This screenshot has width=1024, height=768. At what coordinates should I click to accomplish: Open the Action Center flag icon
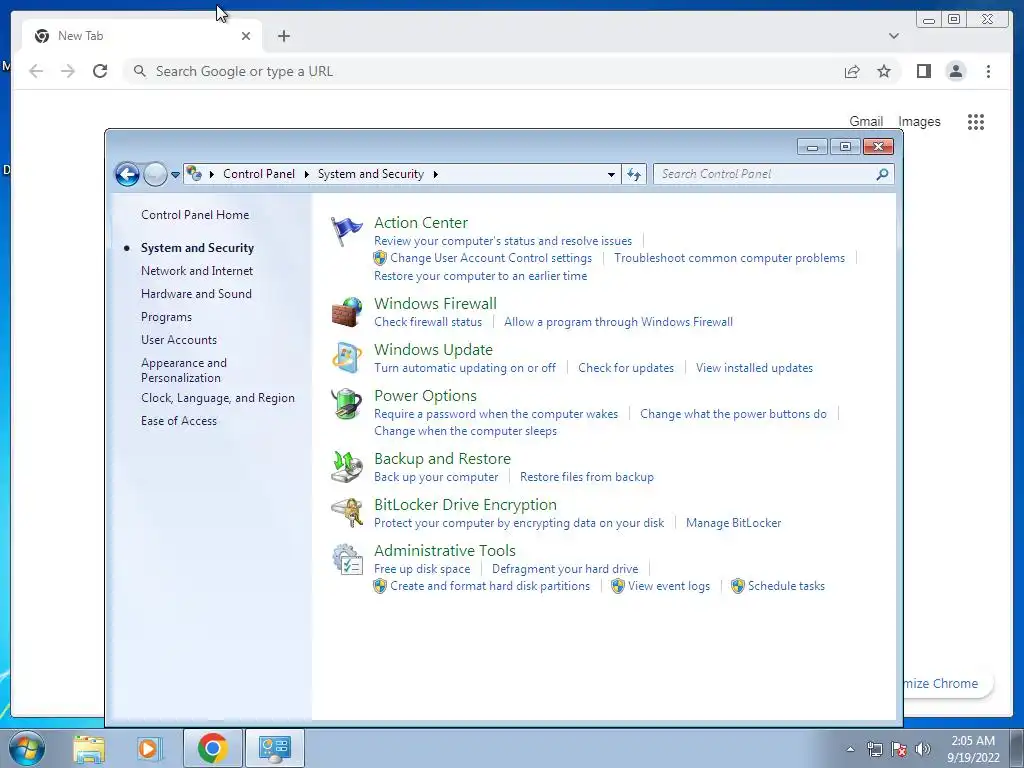(x=347, y=231)
